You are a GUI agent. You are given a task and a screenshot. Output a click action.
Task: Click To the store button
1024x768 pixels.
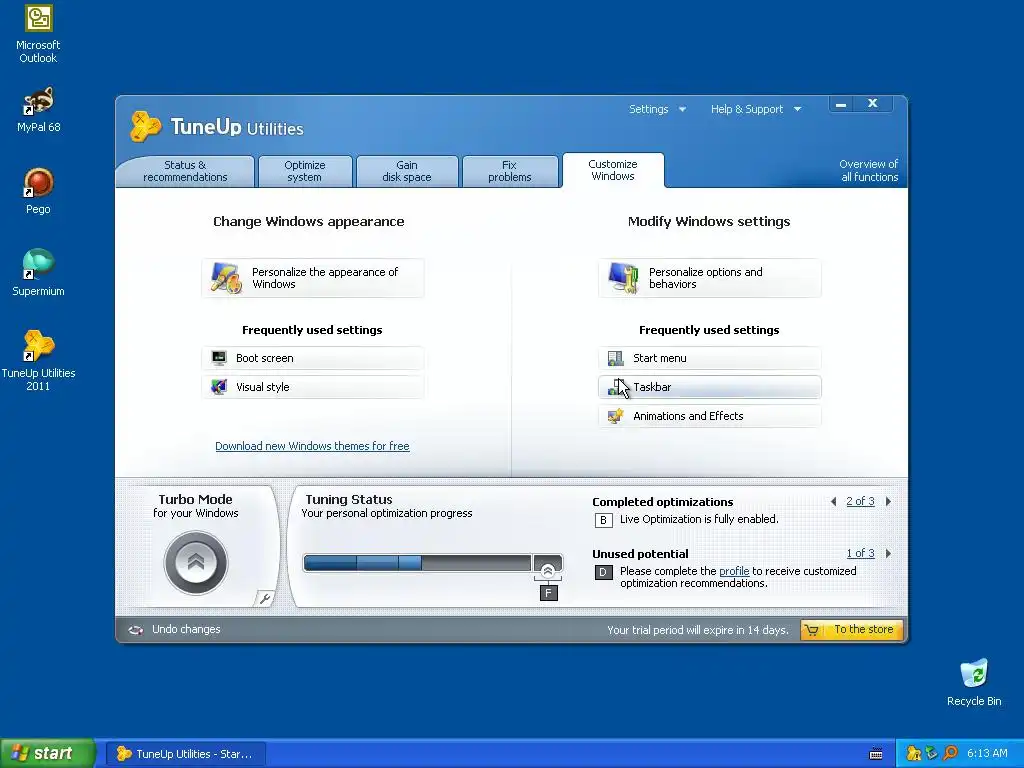click(x=852, y=630)
